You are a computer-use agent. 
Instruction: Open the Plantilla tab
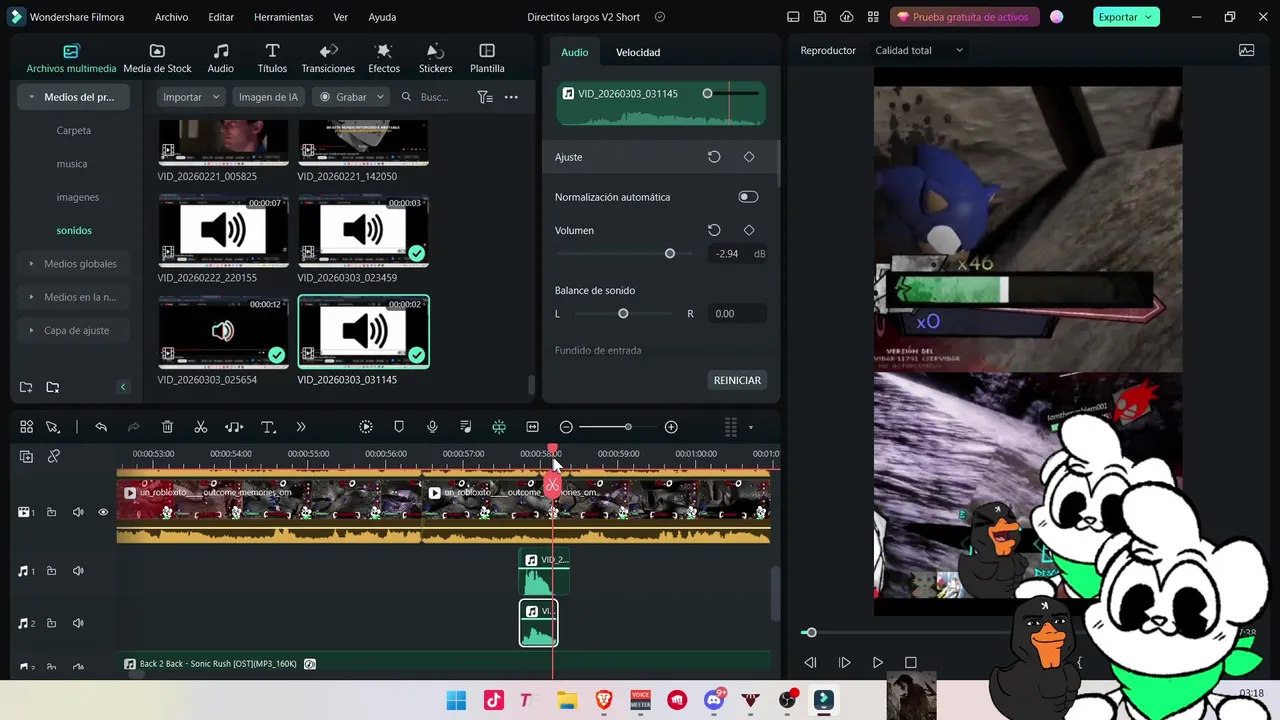[487, 59]
